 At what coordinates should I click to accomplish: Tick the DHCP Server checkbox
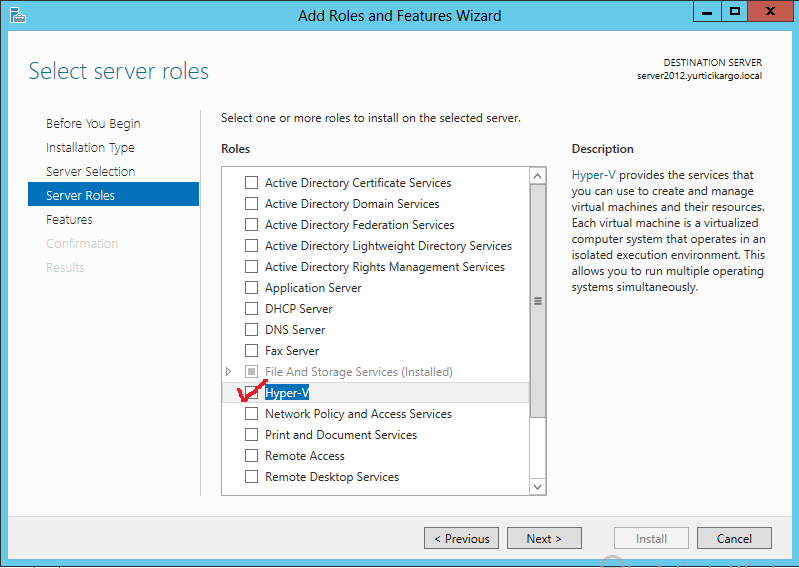[251, 309]
